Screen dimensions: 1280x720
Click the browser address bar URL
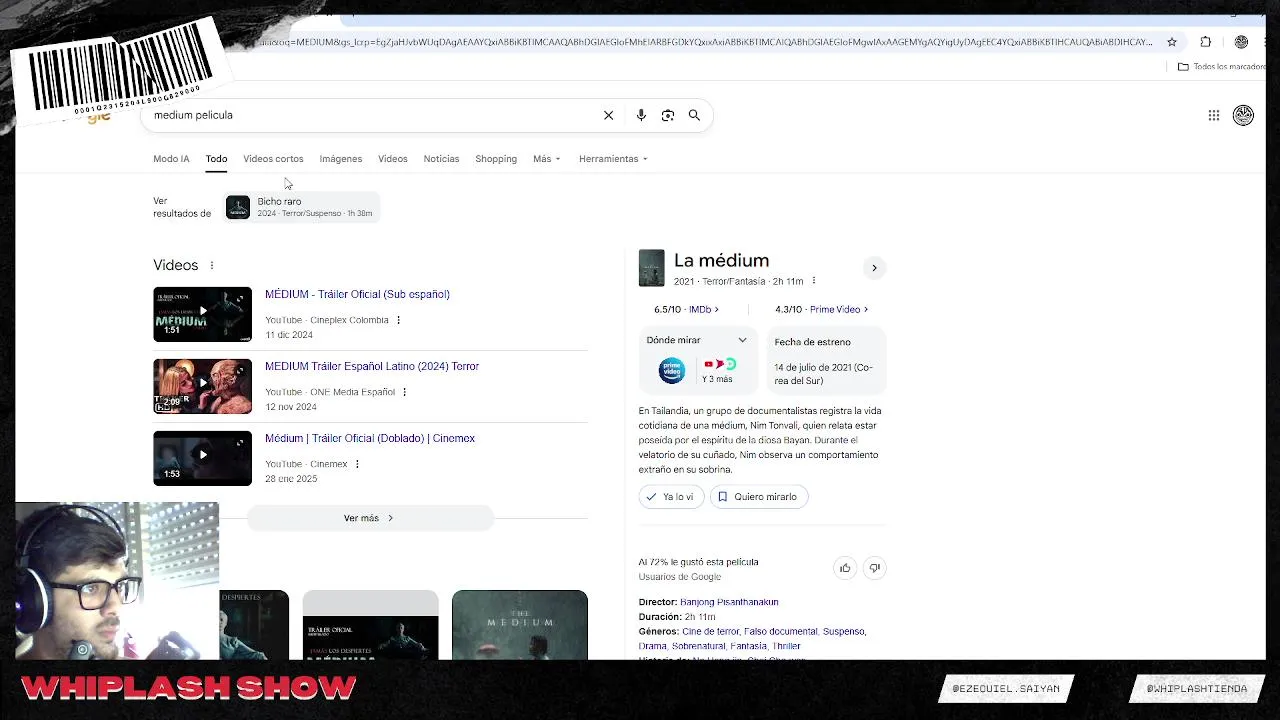705,42
